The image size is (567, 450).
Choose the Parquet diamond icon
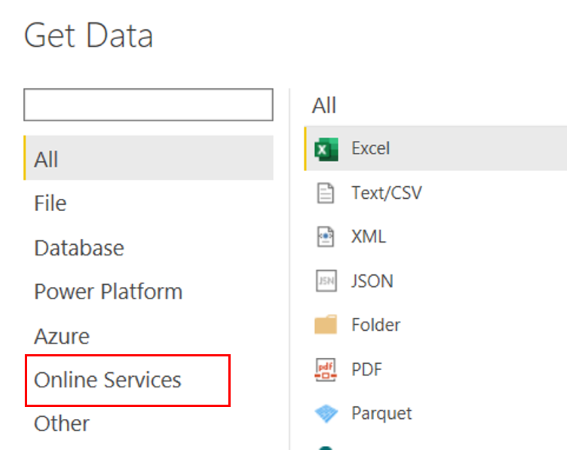click(x=326, y=413)
